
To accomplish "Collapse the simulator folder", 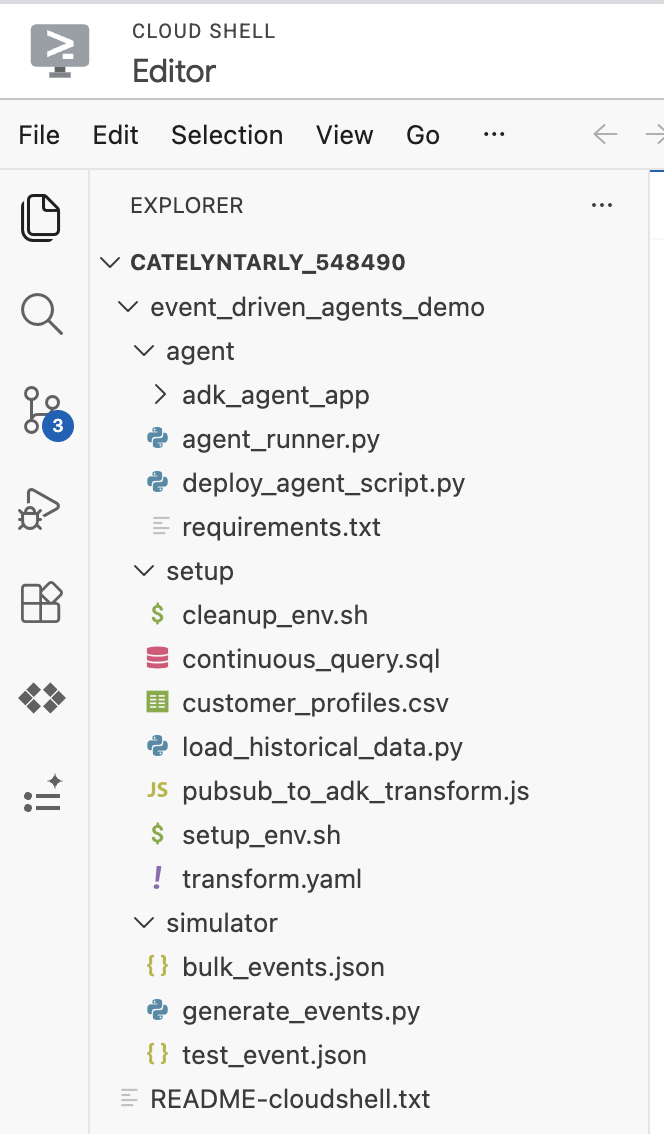I will pos(143,922).
